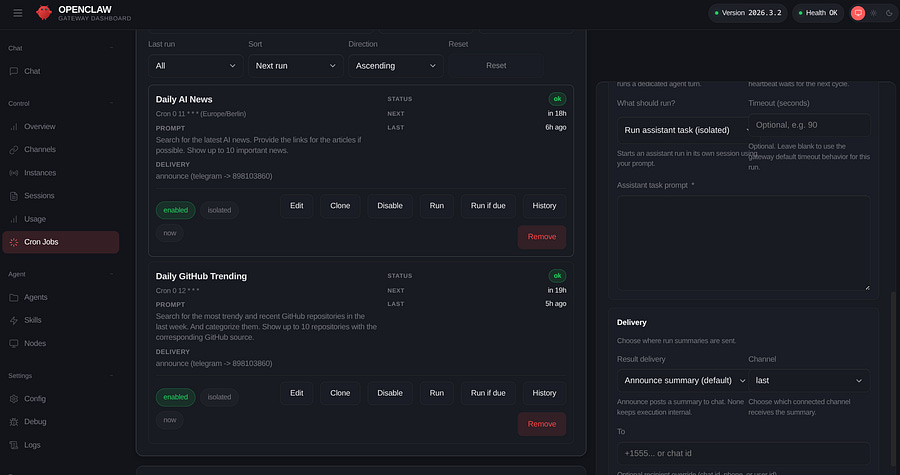Run the Daily GitHub Trending job
The width and height of the screenshot is (900, 475).
tap(437, 393)
